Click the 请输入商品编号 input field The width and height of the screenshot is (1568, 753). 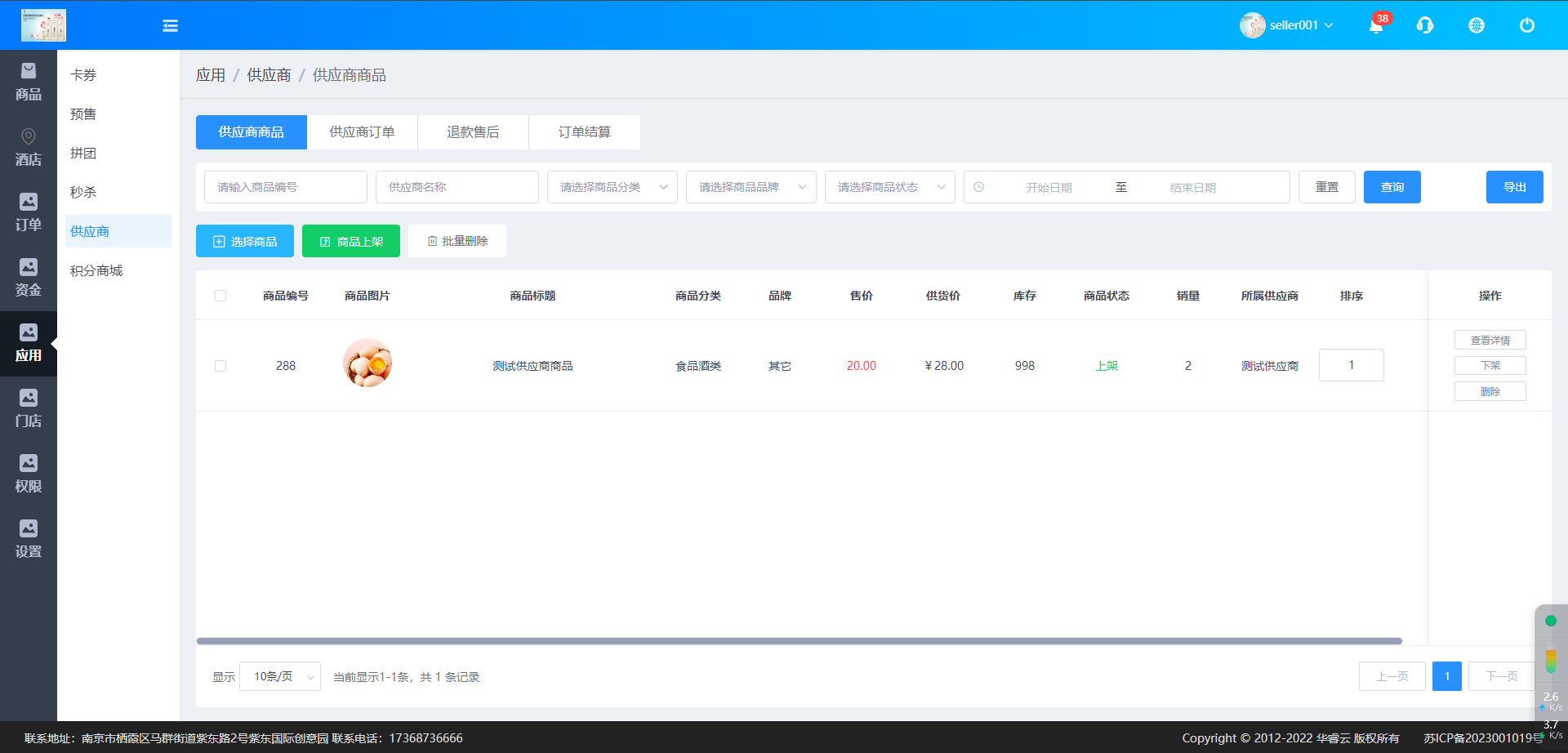tap(285, 187)
